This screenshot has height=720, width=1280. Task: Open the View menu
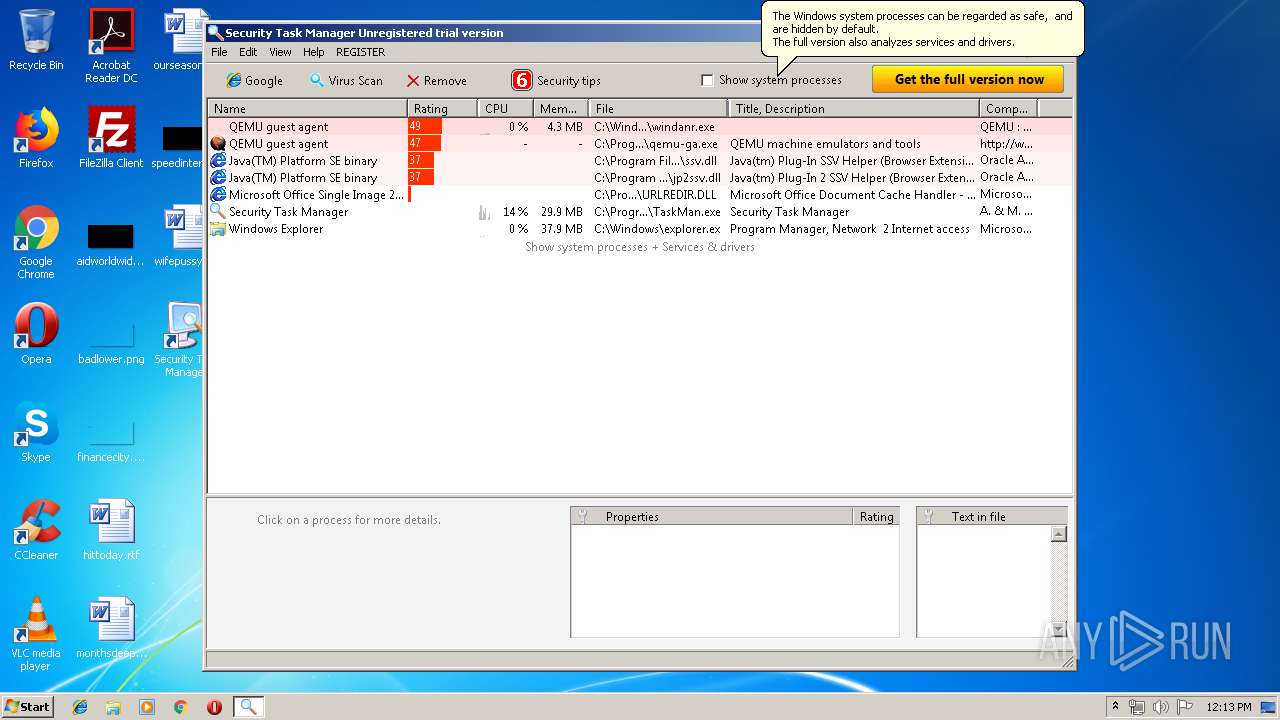(280, 52)
